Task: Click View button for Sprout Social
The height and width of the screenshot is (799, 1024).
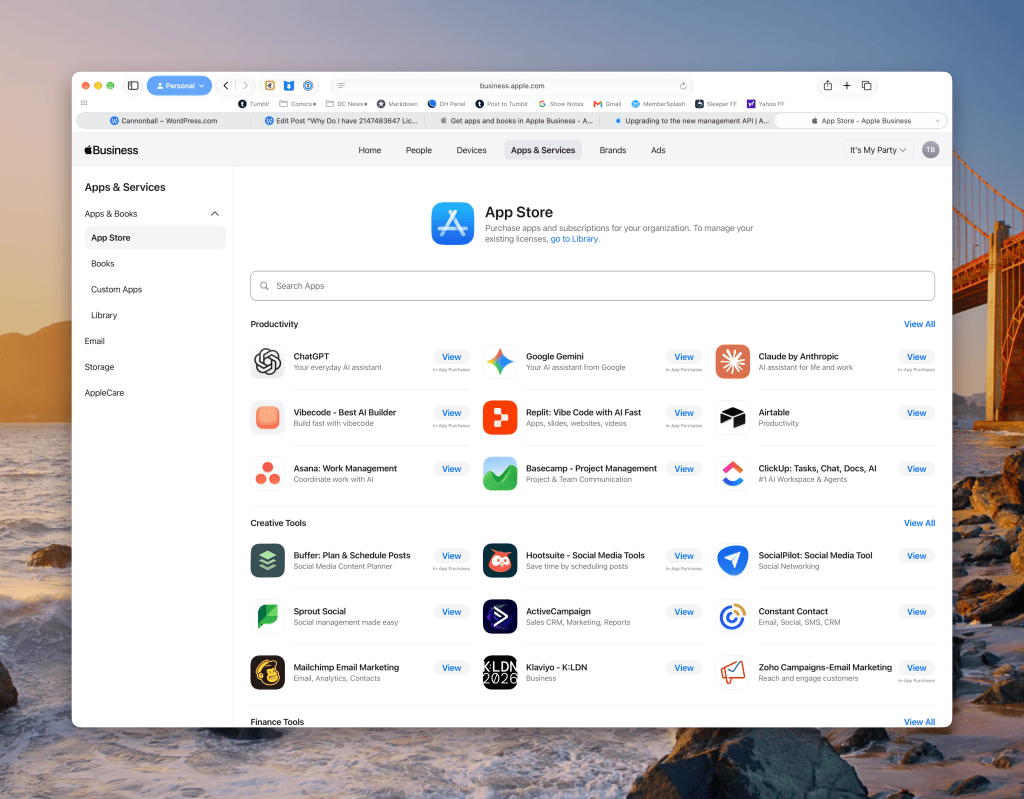Action: (451, 612)
